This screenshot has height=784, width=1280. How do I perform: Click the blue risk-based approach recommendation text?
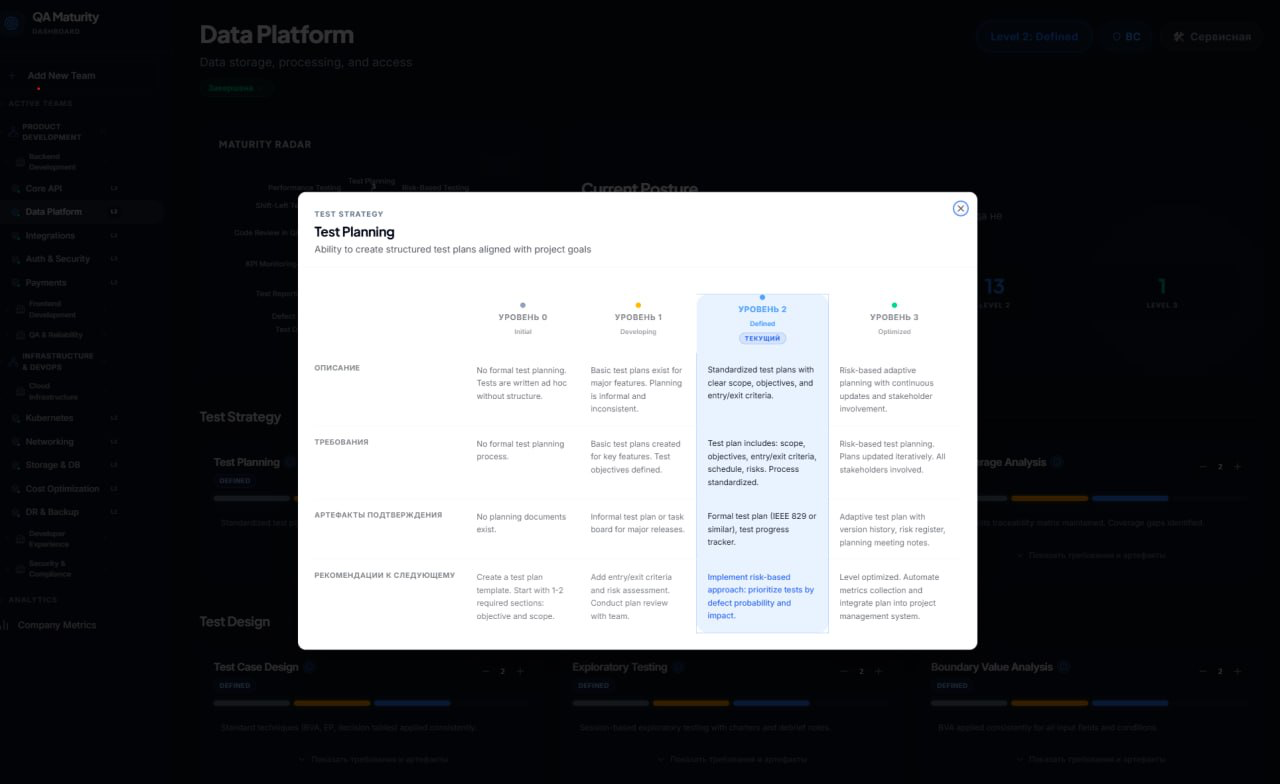(x=761, y=596)
